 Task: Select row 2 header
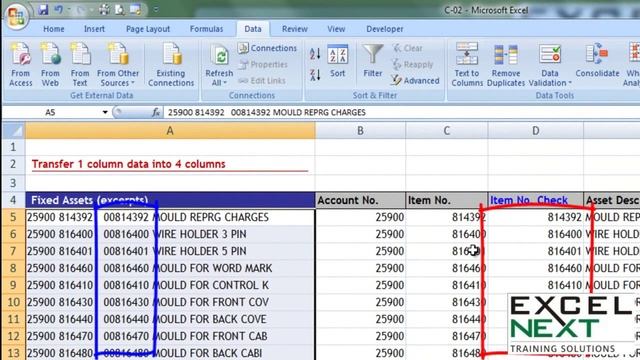pos(13,164)
